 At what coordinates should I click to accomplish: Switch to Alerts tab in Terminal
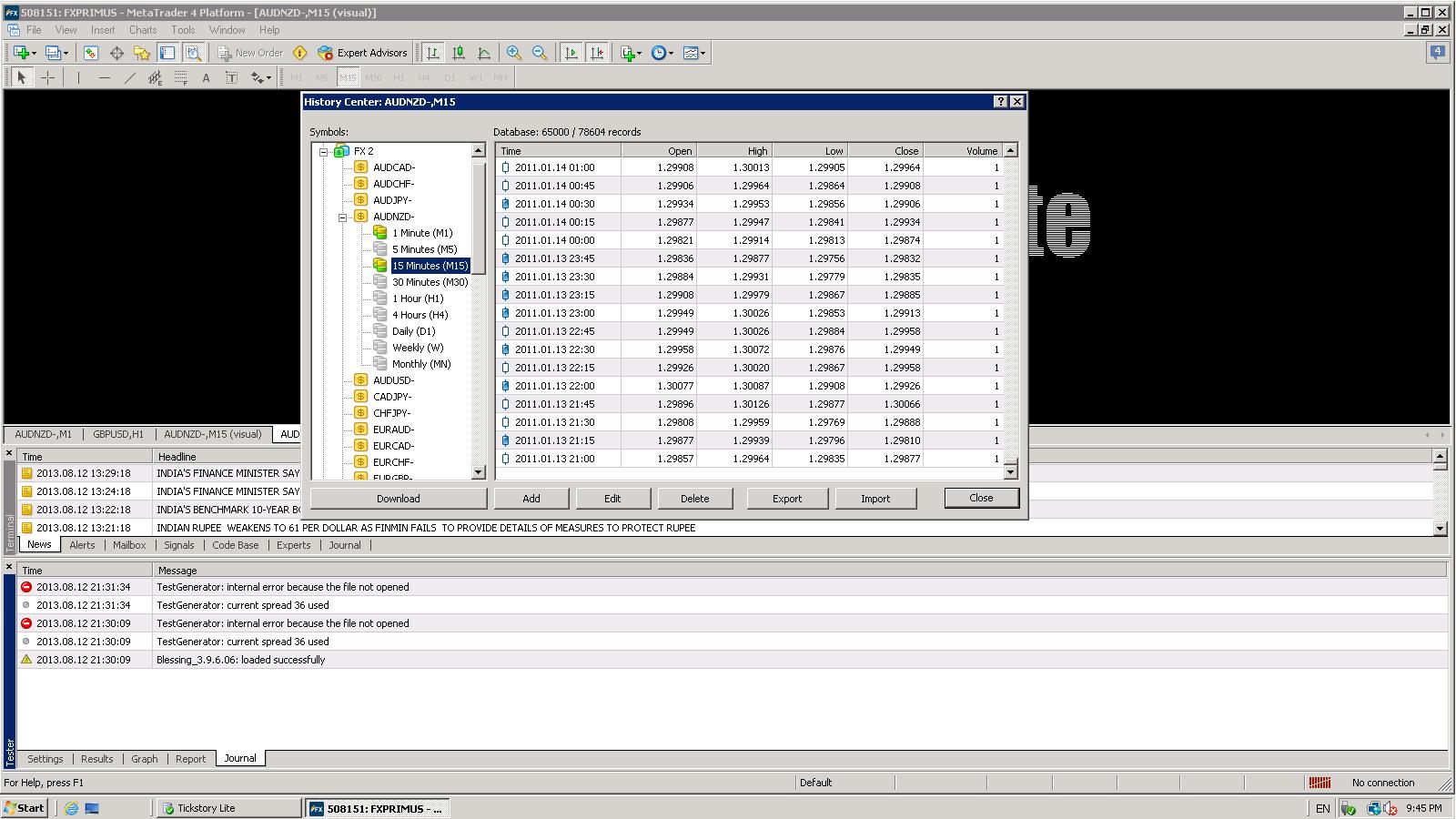82,545
